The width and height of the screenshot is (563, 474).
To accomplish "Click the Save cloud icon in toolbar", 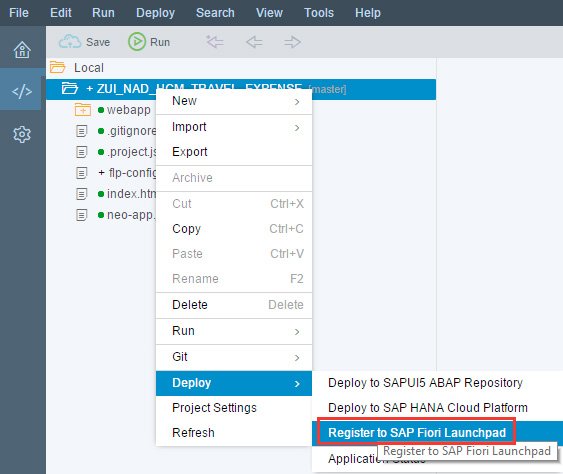I will [70, 42].
